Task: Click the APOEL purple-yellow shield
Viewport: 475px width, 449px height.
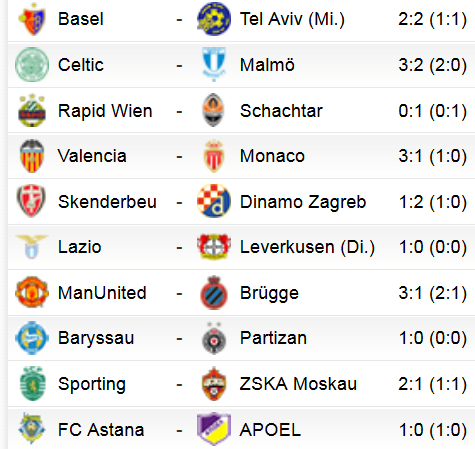Action: 214,429
